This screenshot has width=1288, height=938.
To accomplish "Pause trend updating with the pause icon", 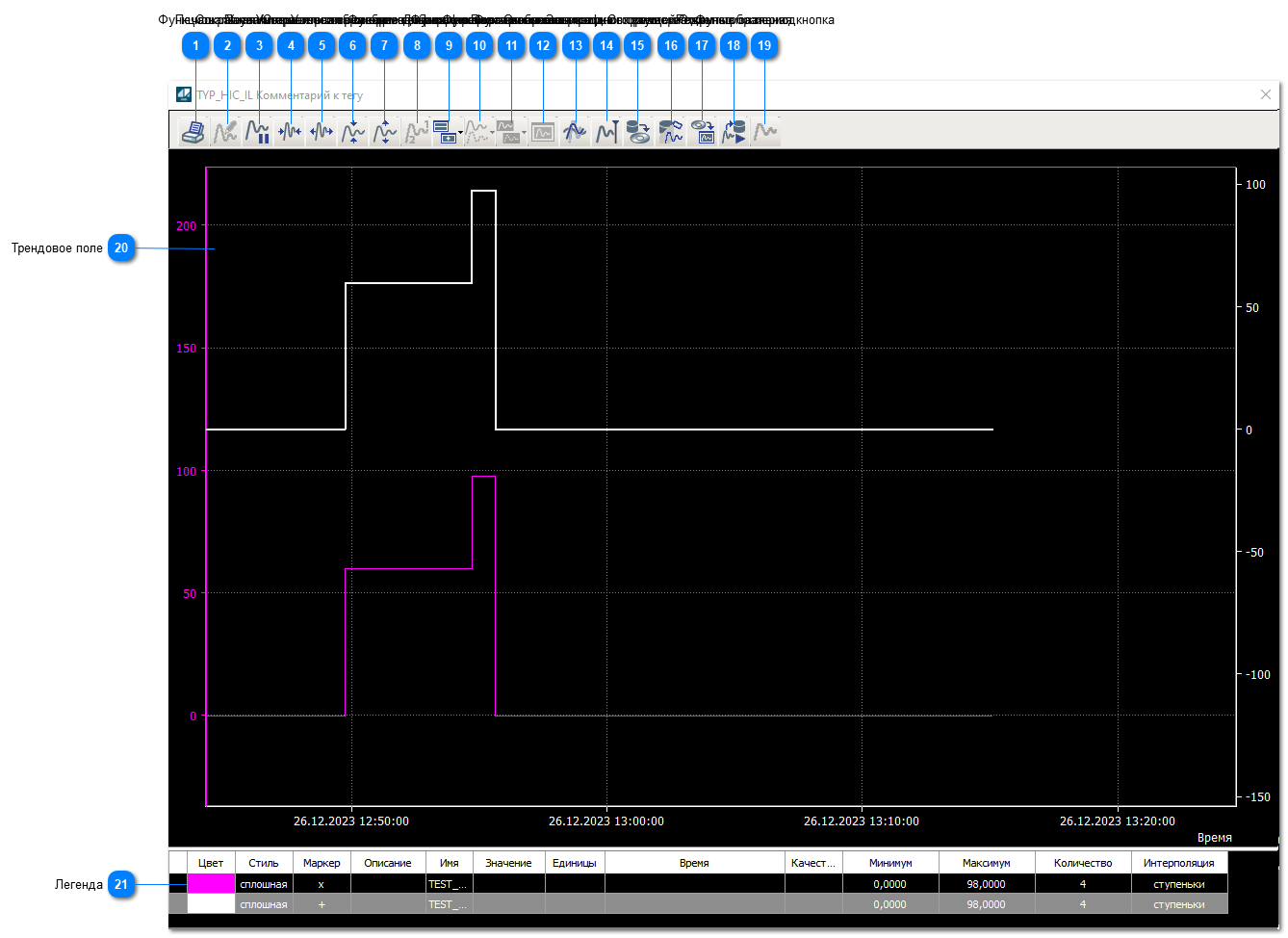I will 257,131.
